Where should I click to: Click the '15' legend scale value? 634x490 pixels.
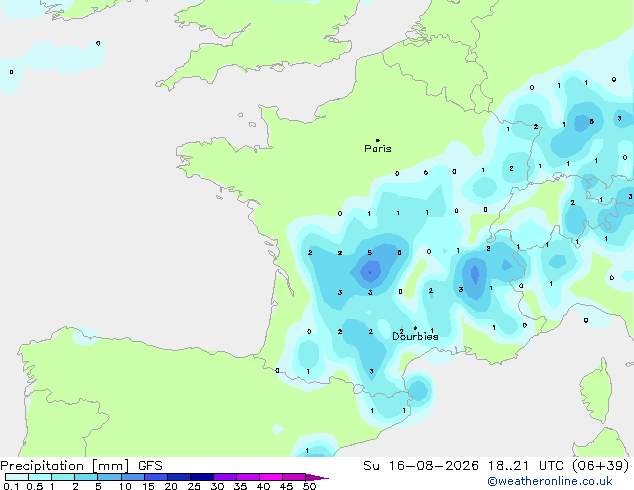click(148, 486)
